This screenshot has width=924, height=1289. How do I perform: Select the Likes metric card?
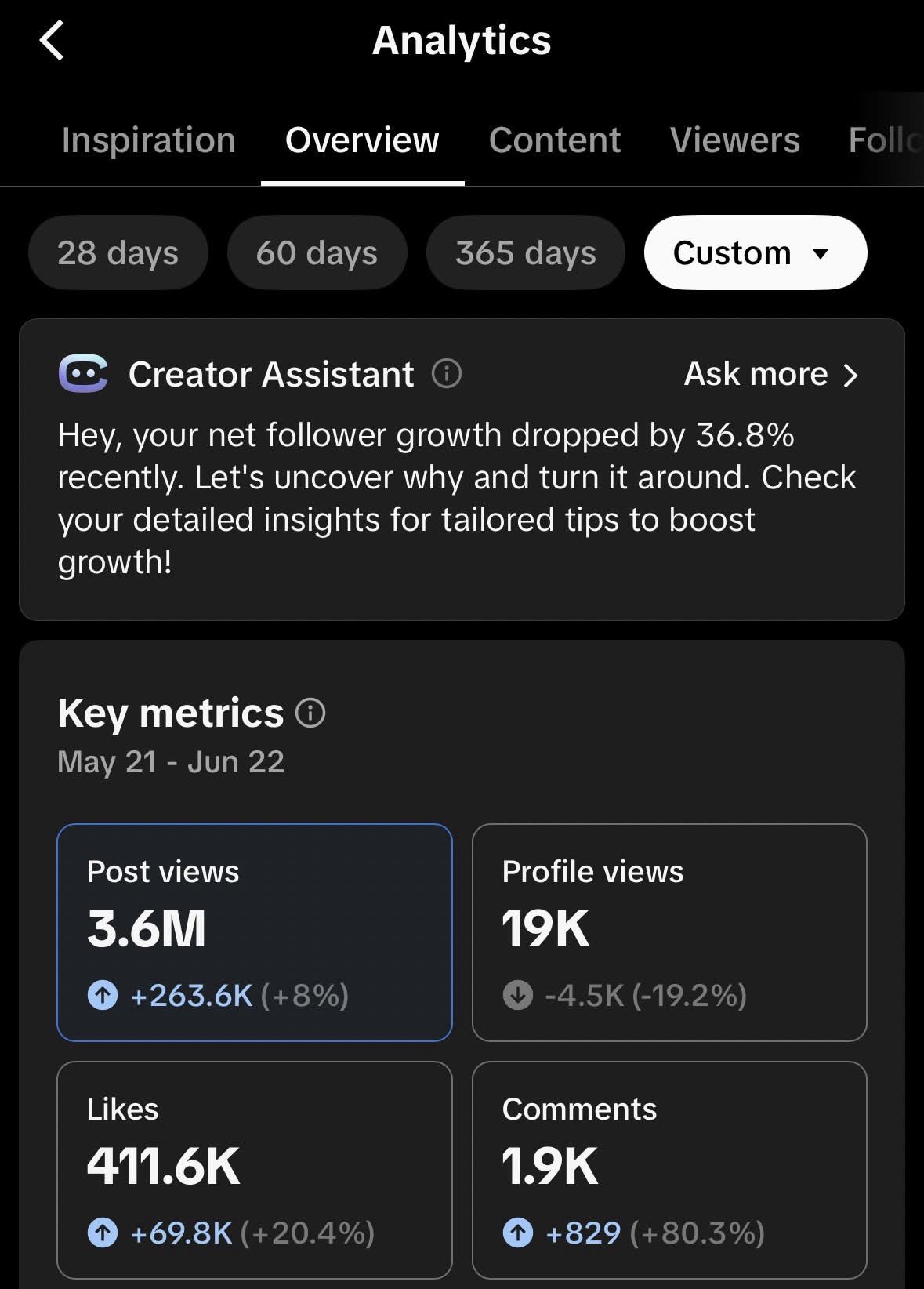(x=255, y=1170)
